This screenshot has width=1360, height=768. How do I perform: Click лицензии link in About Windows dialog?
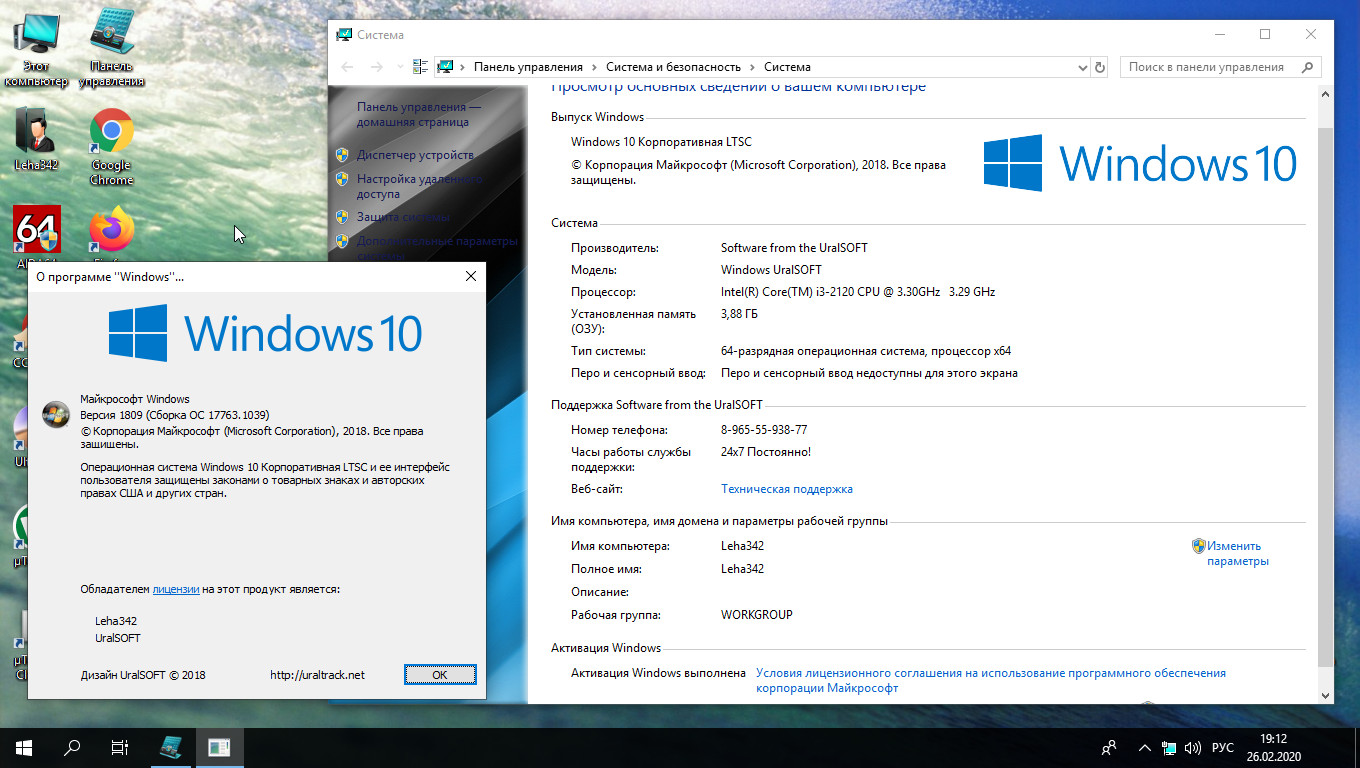coord(176,589)
